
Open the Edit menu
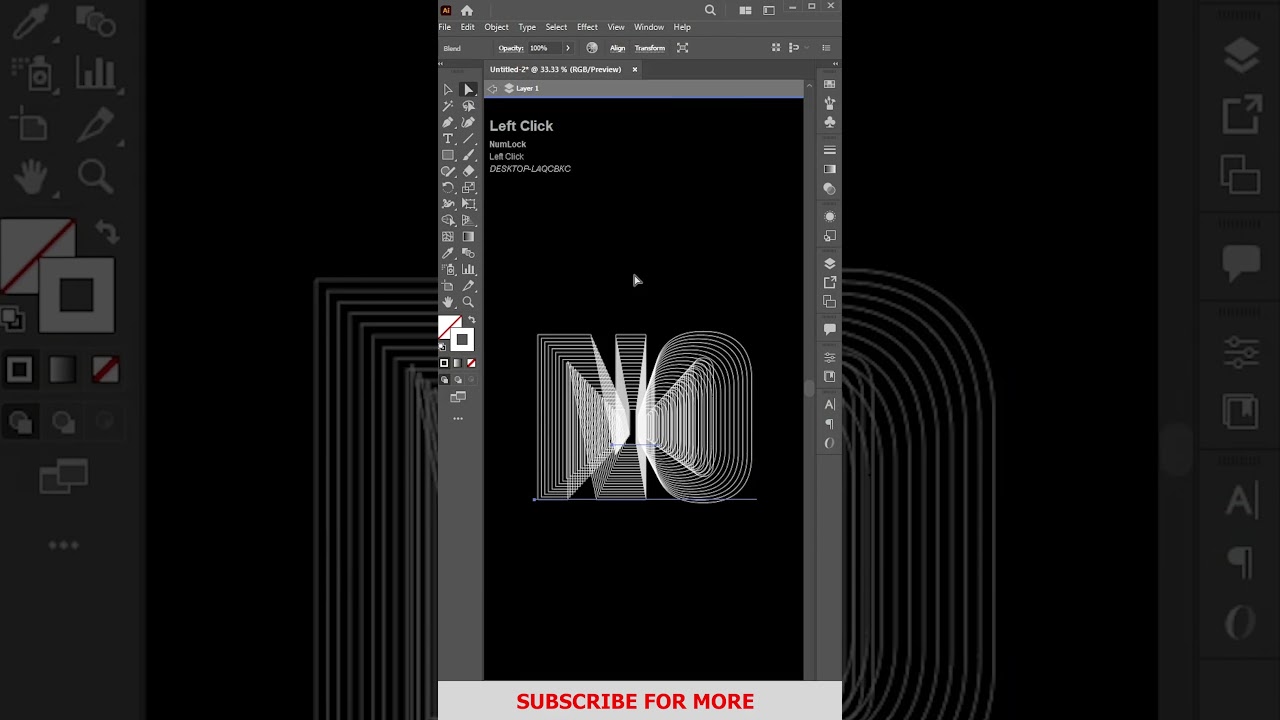468,27
